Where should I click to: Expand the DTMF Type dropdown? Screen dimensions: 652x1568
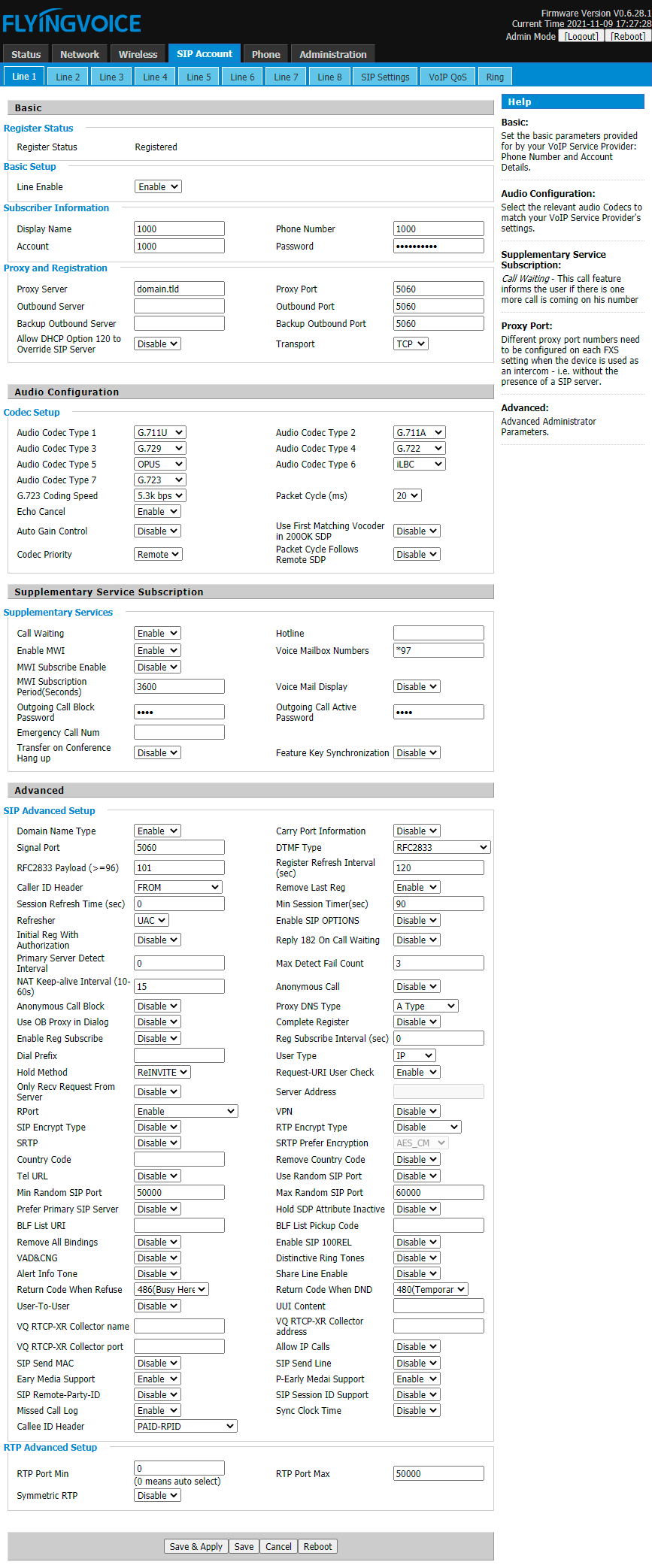tap(441, 847)
